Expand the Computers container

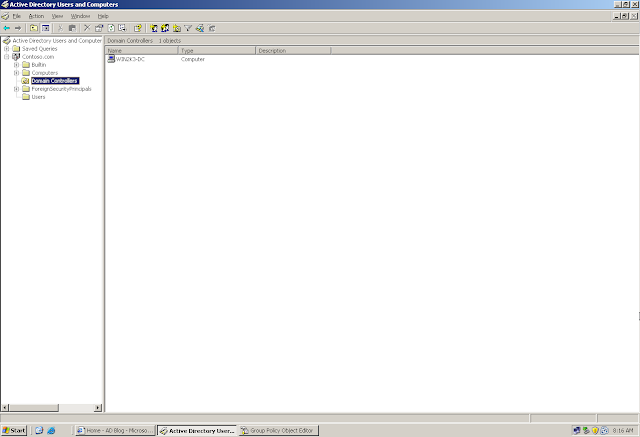point(16,73)
